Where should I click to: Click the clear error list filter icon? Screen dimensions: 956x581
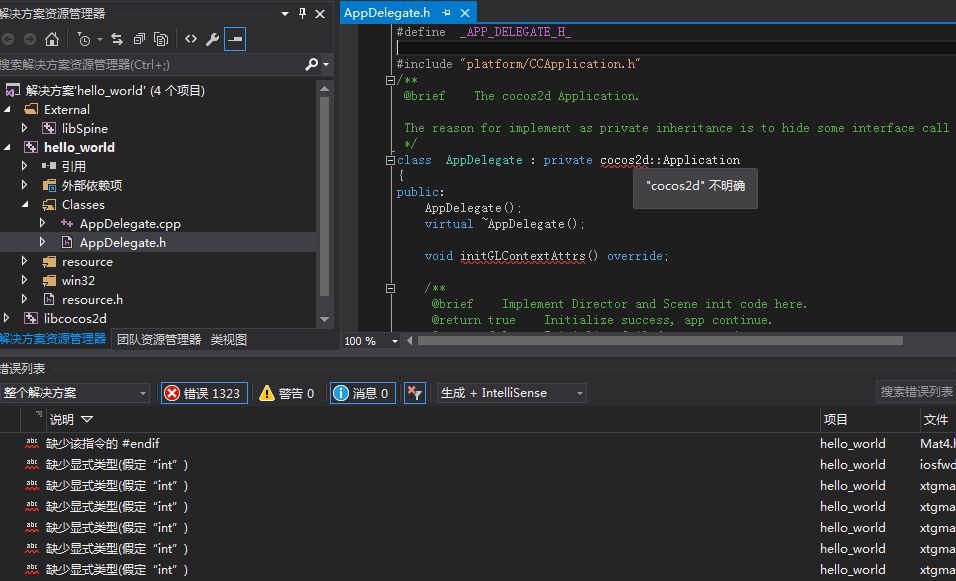point(414,393)
